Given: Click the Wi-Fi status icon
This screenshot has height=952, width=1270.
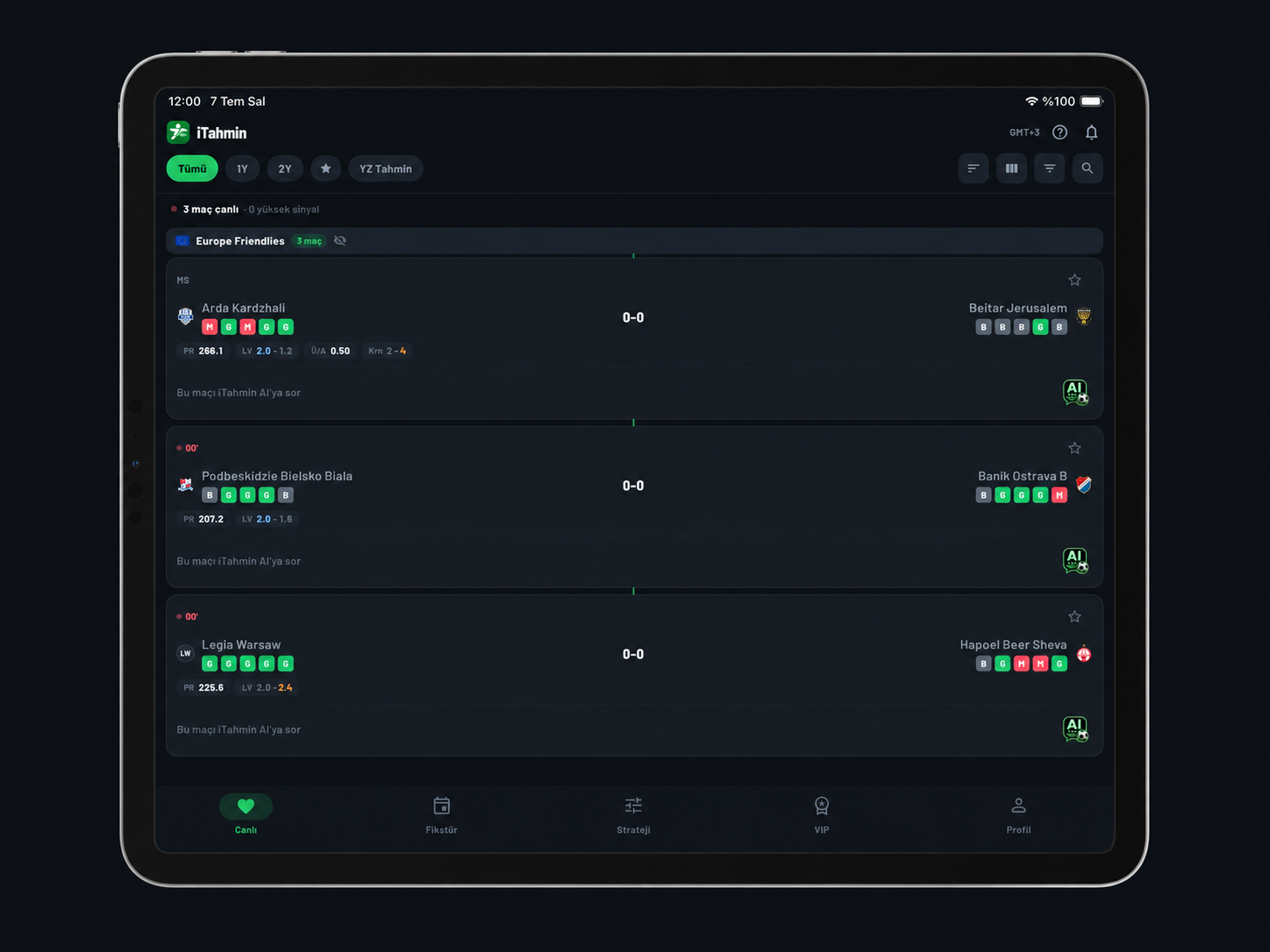Looking at the screenshot, I should click(x=1031, y=102).
